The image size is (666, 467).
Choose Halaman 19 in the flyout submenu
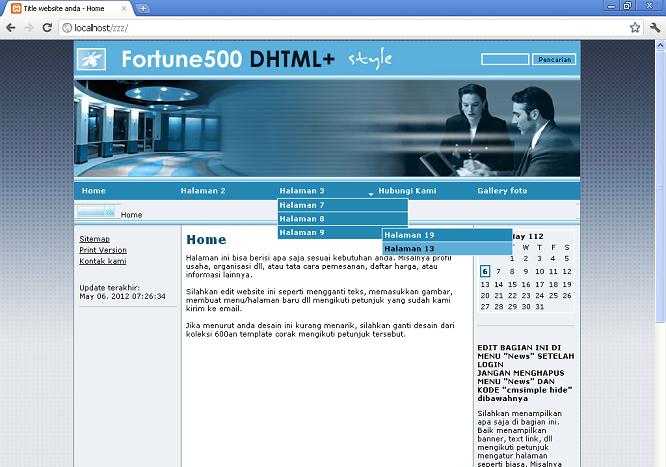coord(447,235)
